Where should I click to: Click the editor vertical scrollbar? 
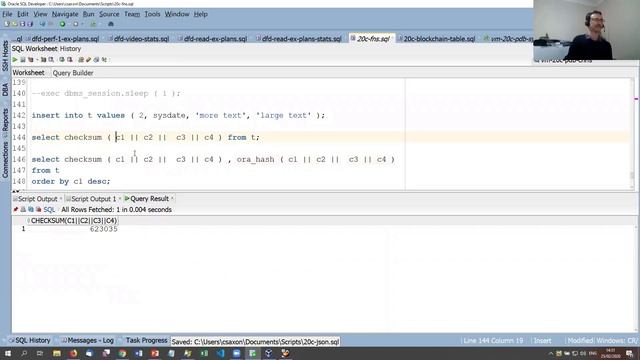[x=632, y=134]
